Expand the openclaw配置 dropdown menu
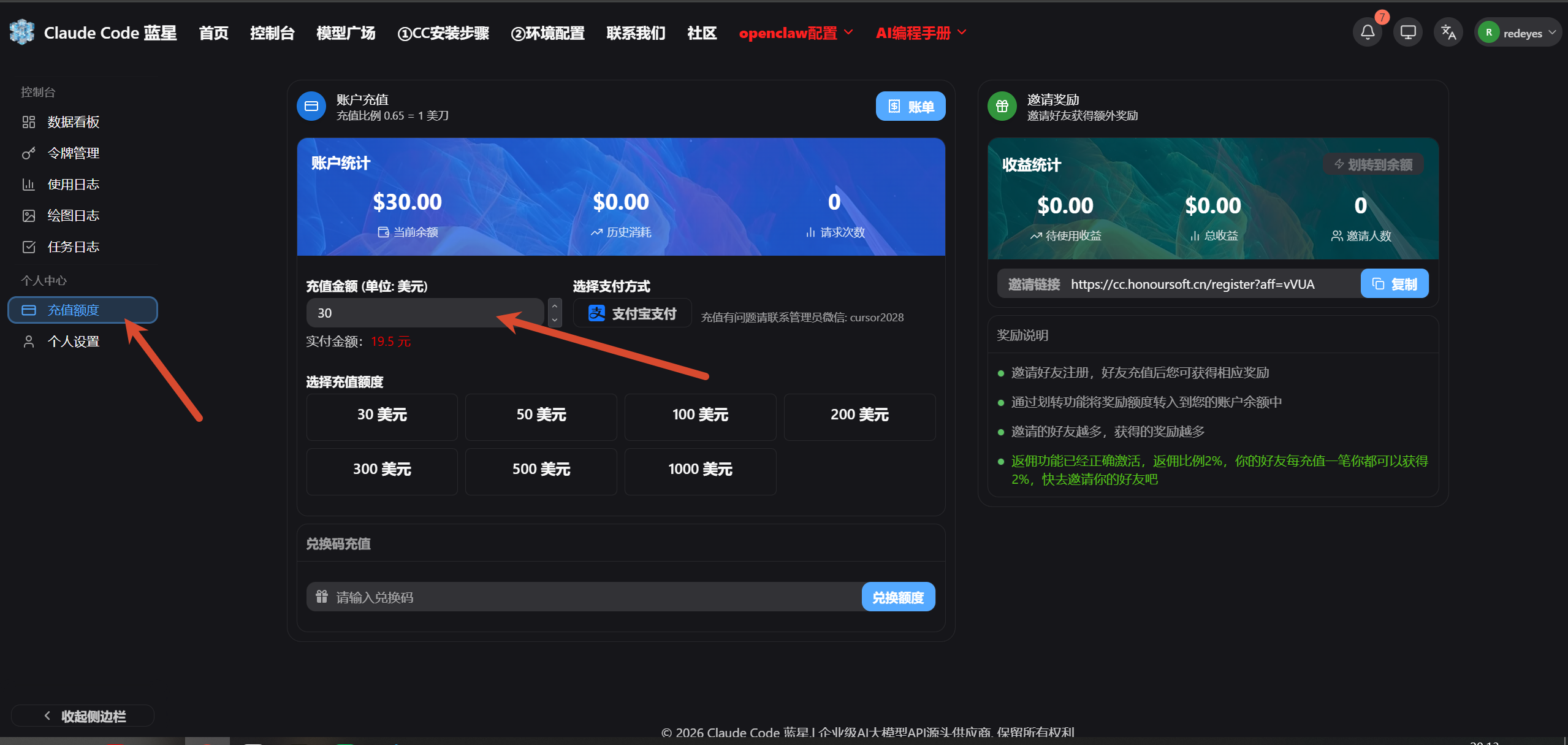Image resolution: width=1568 pixels, height=745 pixels. click(x=796, y=33)
